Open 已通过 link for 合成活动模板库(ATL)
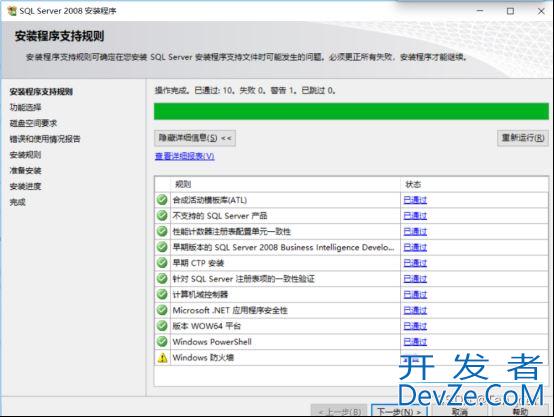The height and width of the screenshot is (417, 554). (x=415, y=200)
